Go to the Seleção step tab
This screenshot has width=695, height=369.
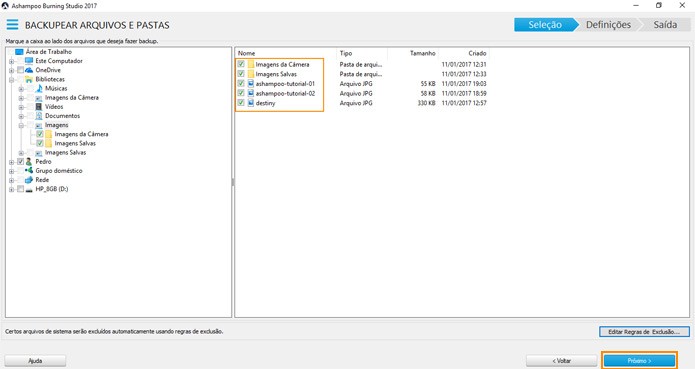(545, 25)
